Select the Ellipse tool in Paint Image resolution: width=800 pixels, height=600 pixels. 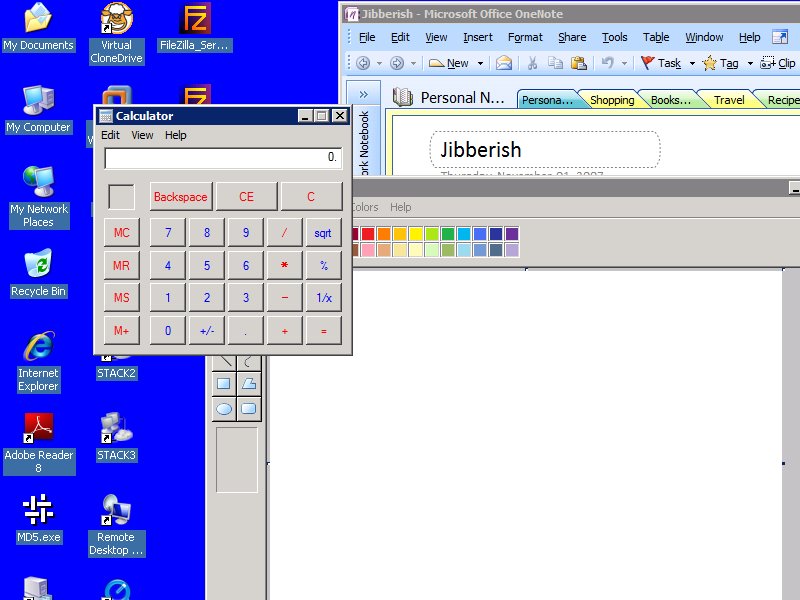[223, 409]
